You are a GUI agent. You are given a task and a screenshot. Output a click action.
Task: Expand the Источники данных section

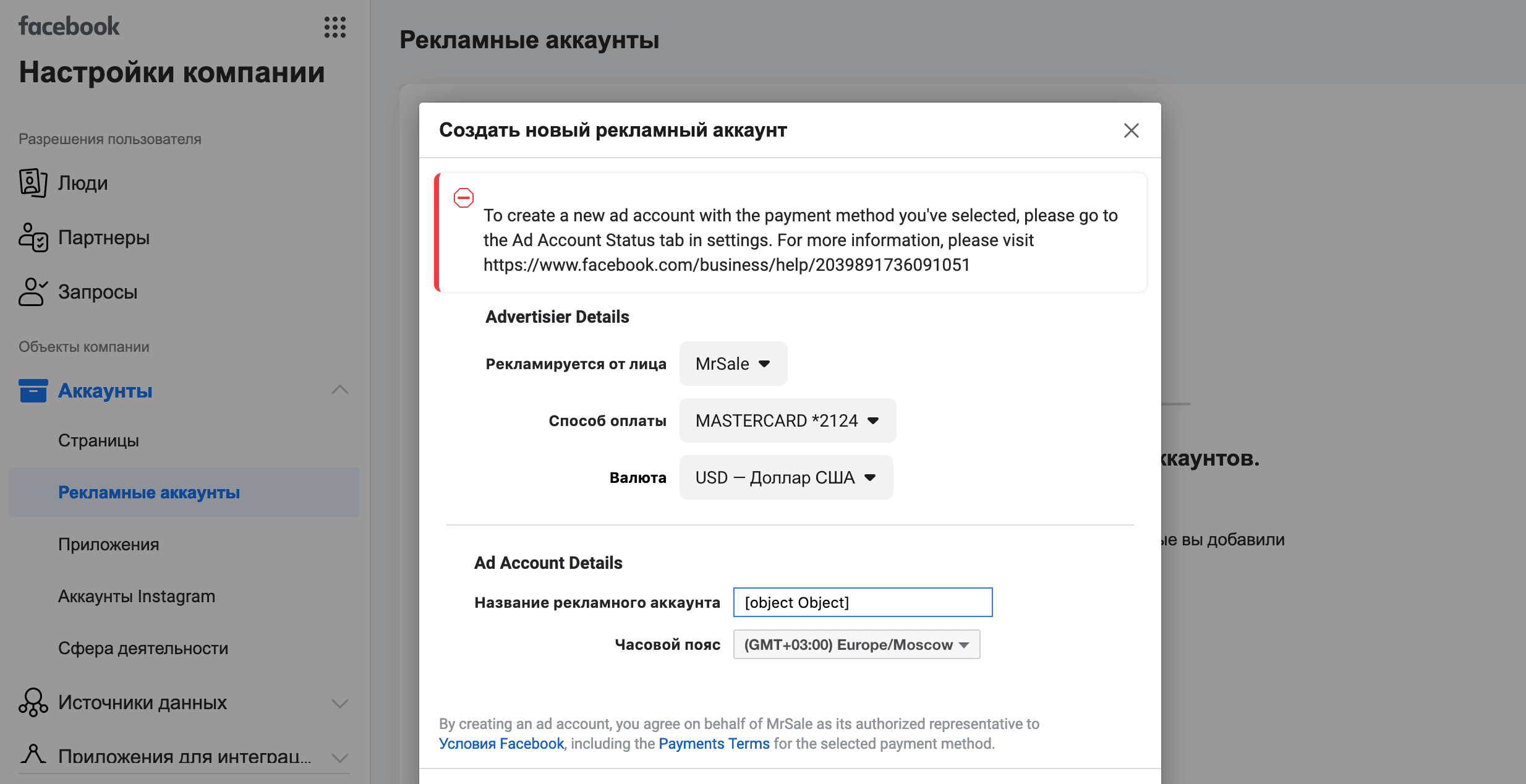point(340,703)
